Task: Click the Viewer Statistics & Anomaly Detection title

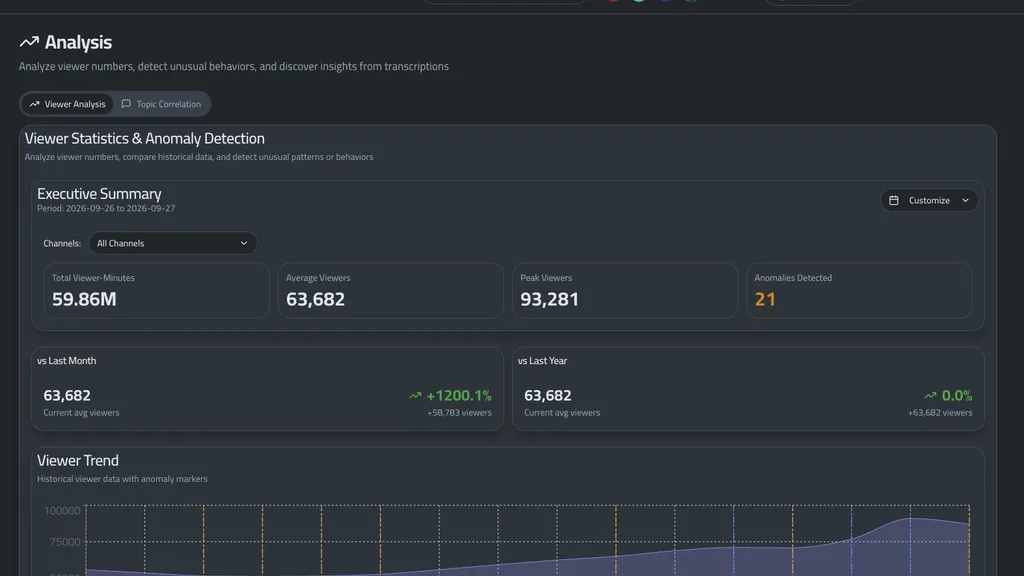Action: 144,138
